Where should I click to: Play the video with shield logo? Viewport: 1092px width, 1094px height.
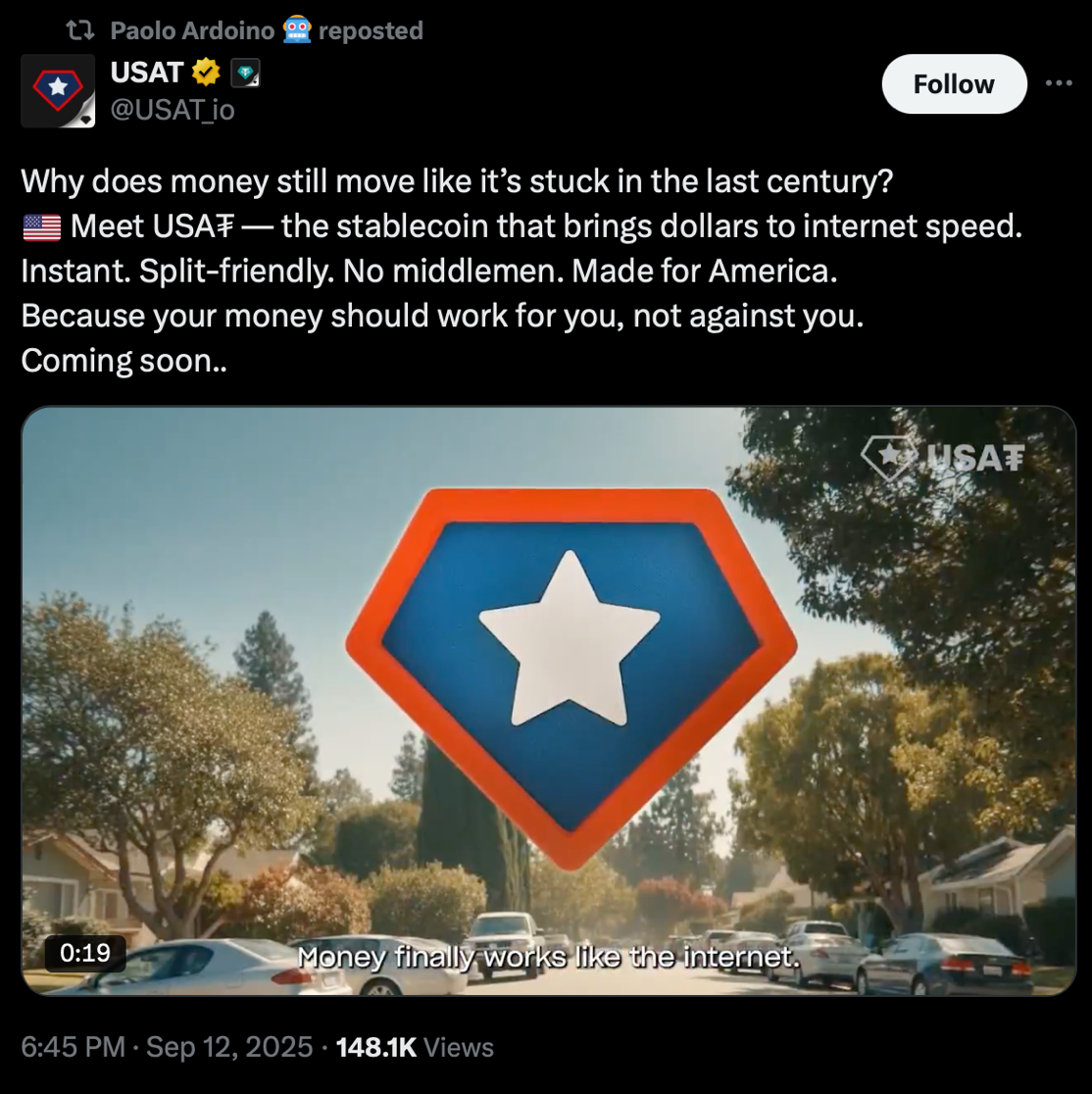click(x=548, y=700)
